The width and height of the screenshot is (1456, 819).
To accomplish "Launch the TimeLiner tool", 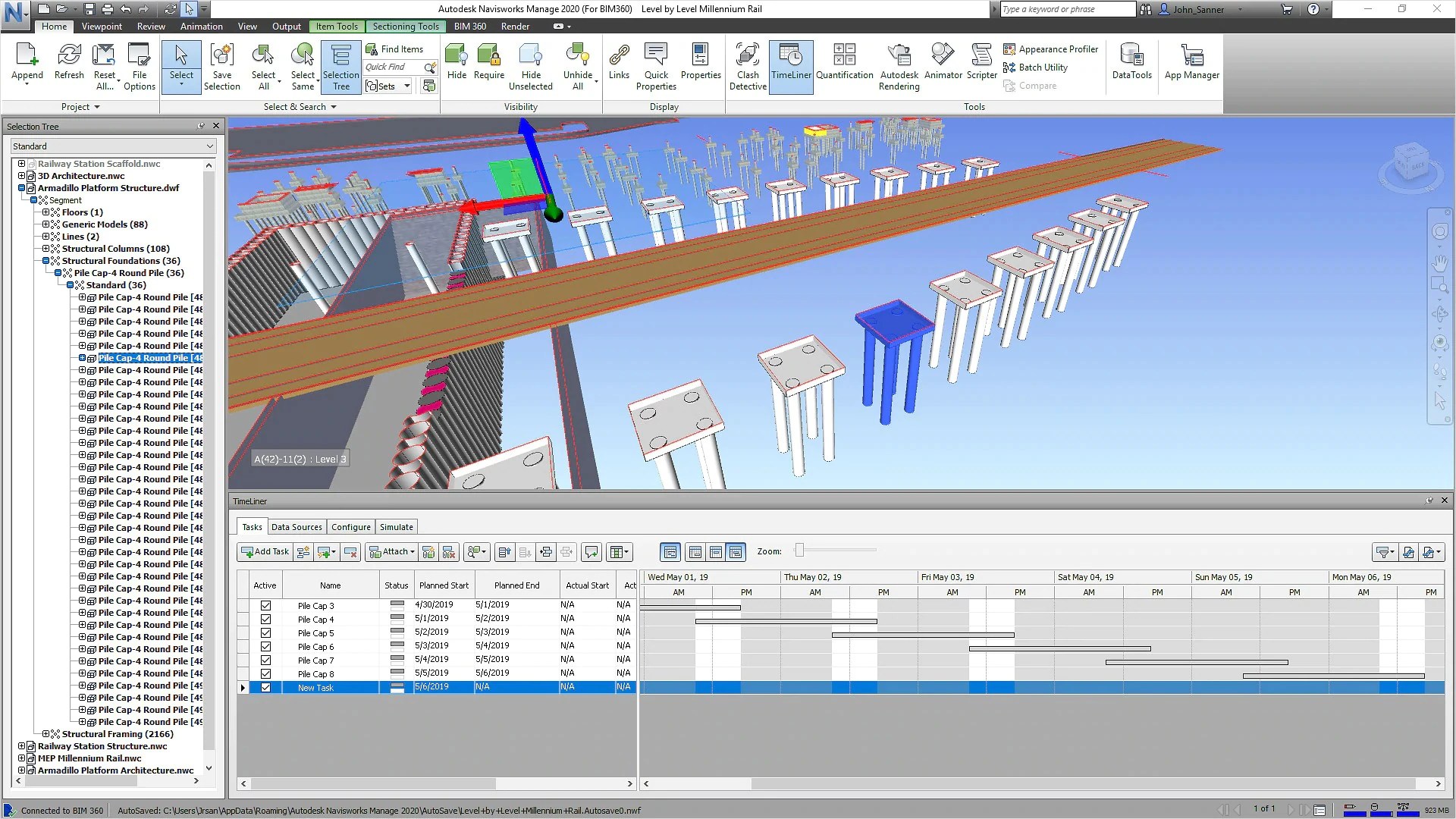I will coord(791,66).
